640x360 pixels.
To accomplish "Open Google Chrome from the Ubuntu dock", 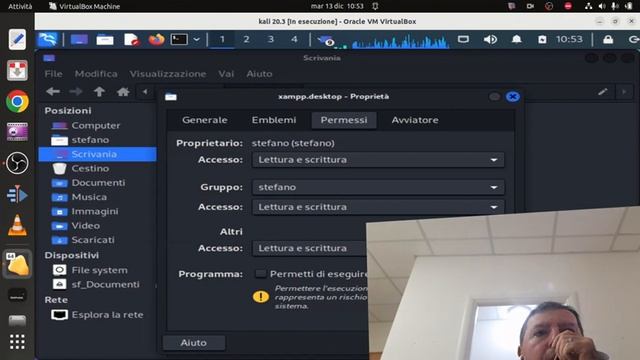I will [17, 101].
